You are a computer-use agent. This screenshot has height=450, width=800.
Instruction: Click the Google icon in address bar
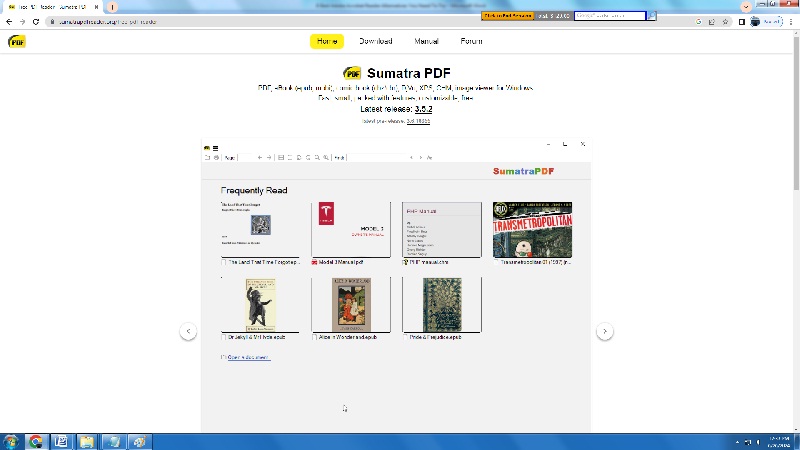[x=698, y=22]
